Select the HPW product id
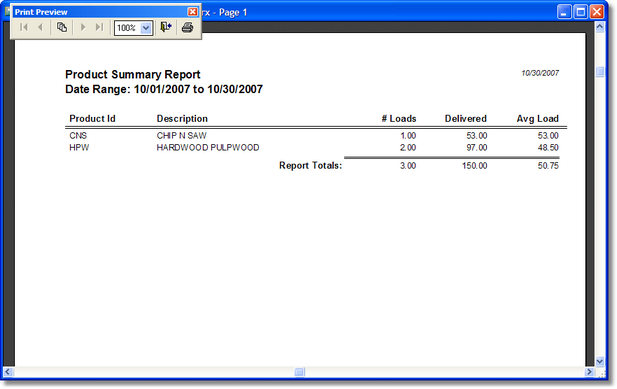 (x=79, y=147)
